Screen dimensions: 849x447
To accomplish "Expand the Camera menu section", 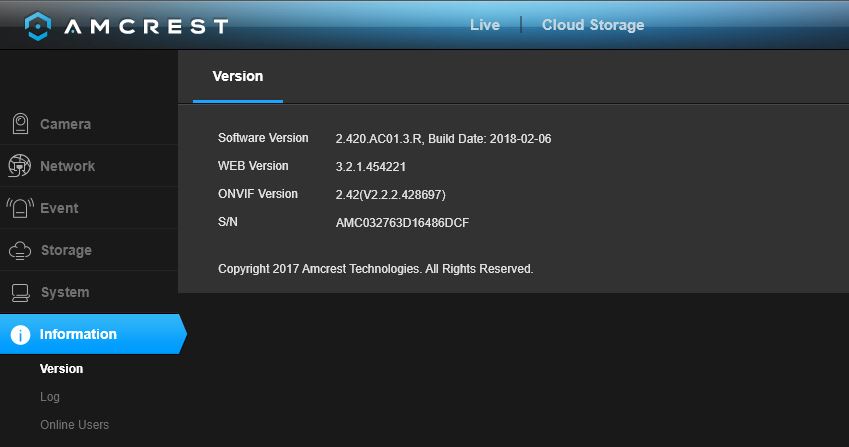I will click(x=89, y=124).
